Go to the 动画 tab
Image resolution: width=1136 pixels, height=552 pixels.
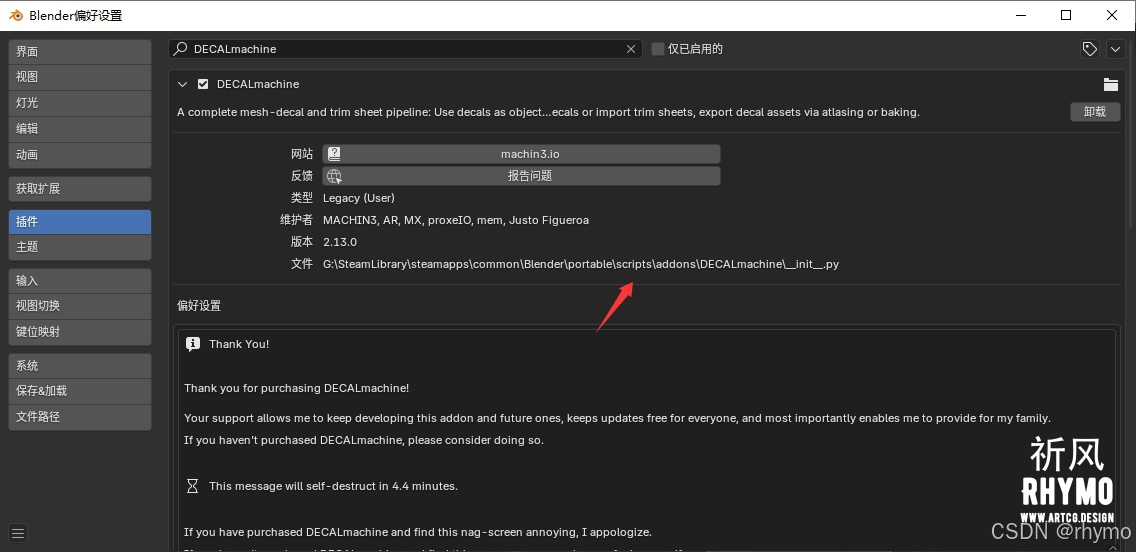pyautogui.click(x=80, y=155)
